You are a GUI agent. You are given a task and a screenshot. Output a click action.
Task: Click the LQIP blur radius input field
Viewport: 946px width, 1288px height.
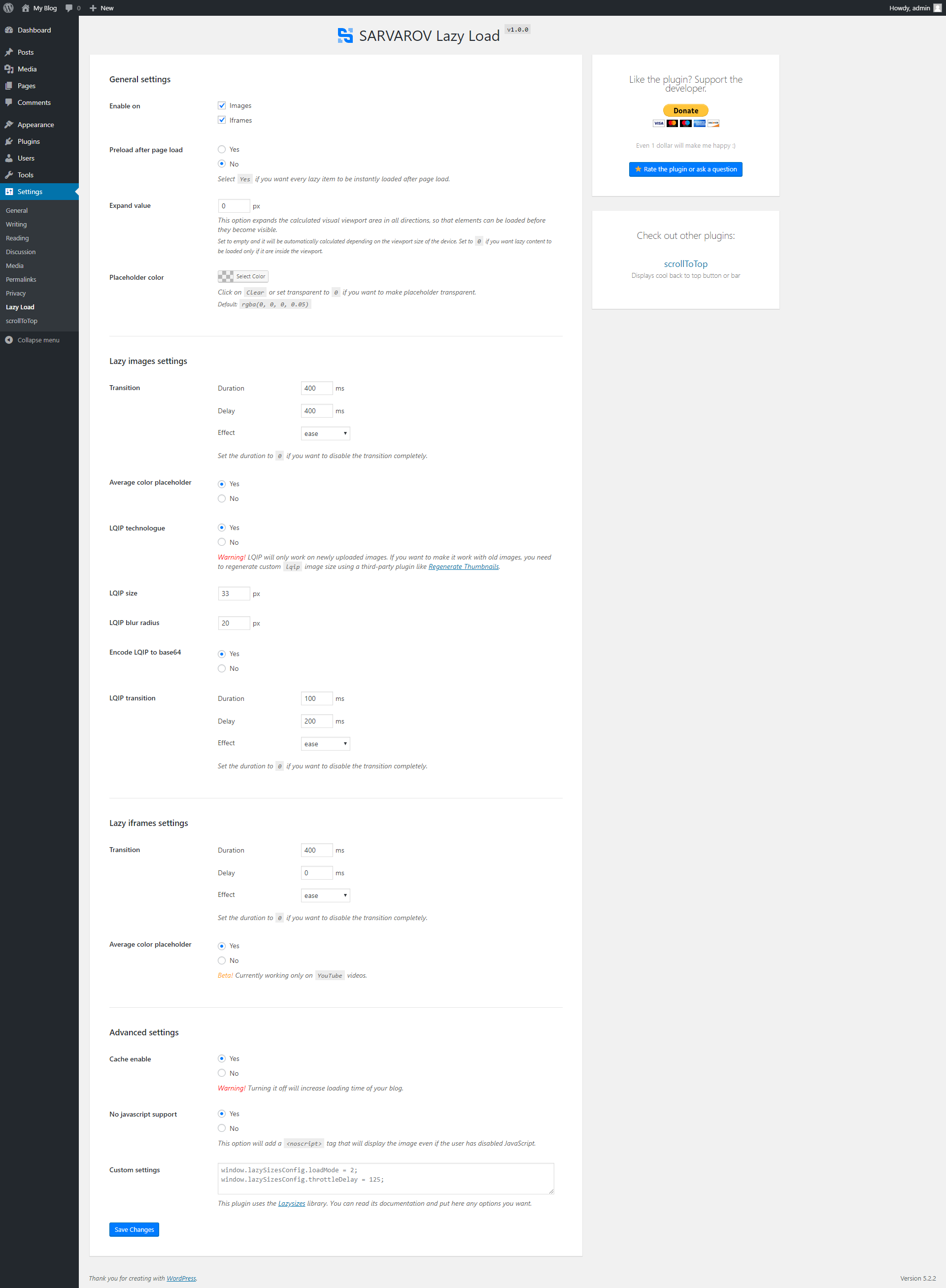pyautogui.click(x=234, y=623)
